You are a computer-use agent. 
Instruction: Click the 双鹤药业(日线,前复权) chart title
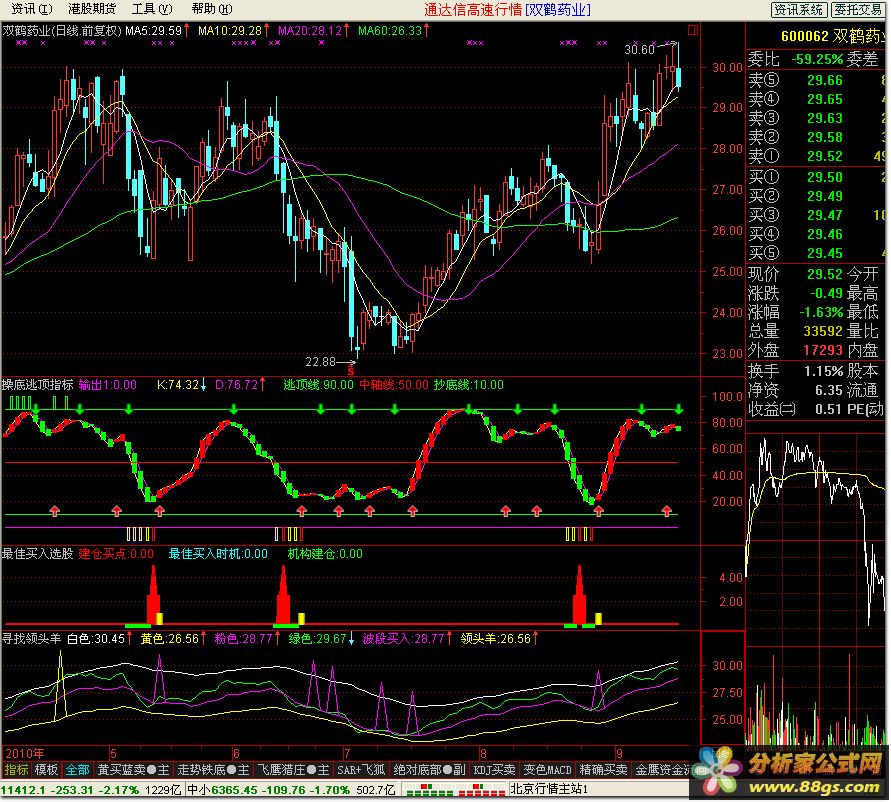point(63,31)
